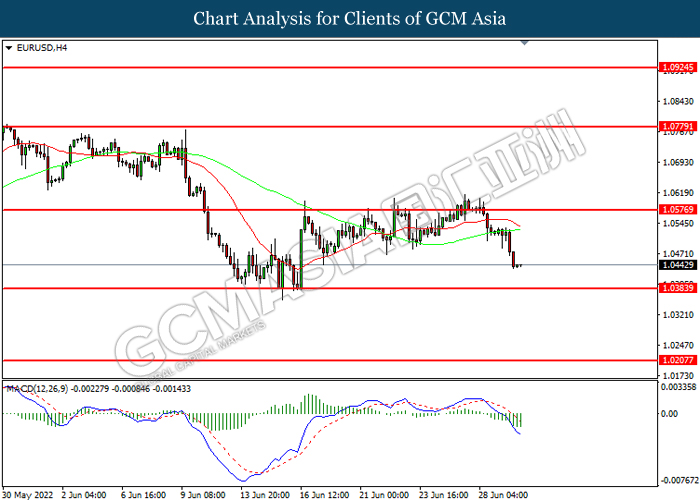This screenshot has height=500, width=700.
Task: Click the dropdown triangle beside EURUSD,H4
Action: click(x=9, y=48)
